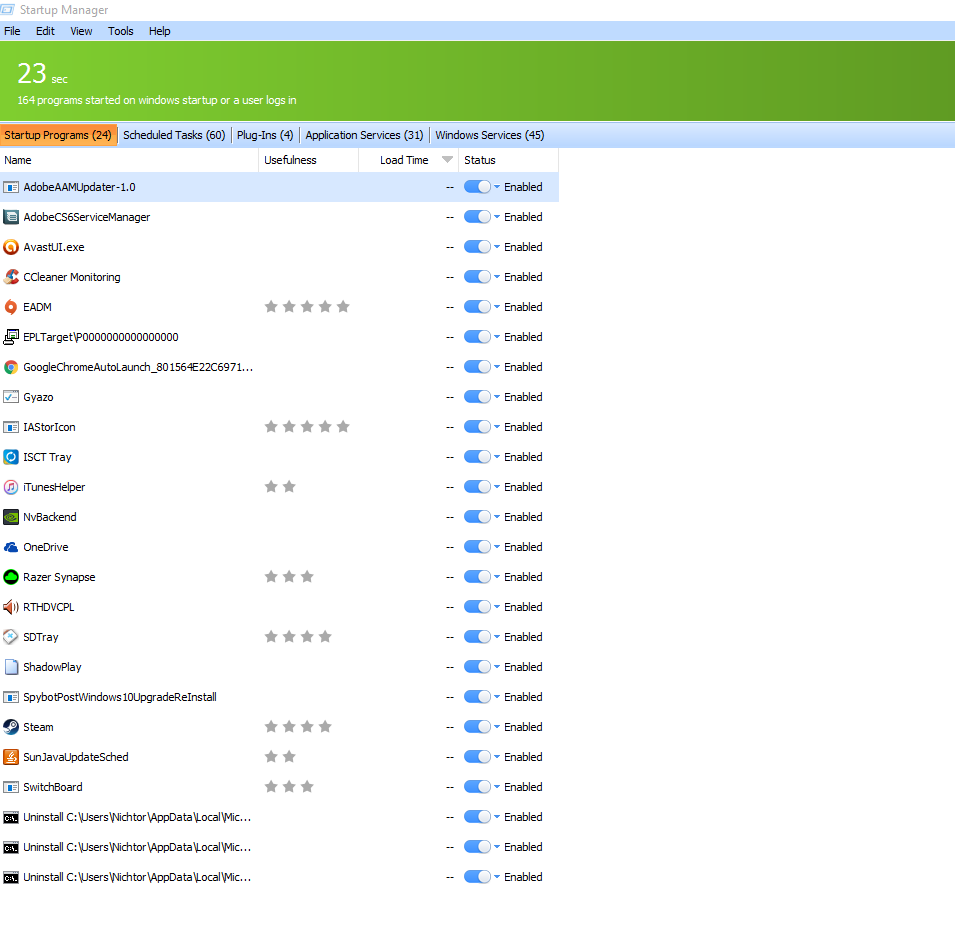Click the AdobeCS6ServiceManager icon

(11, 217)
